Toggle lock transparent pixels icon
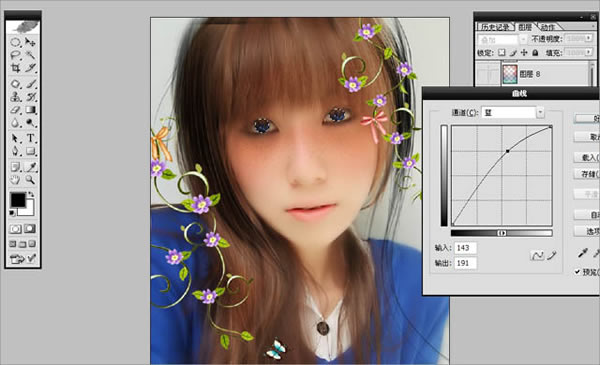The height and width of the screenshot is (365, 600). click(501, 52)
